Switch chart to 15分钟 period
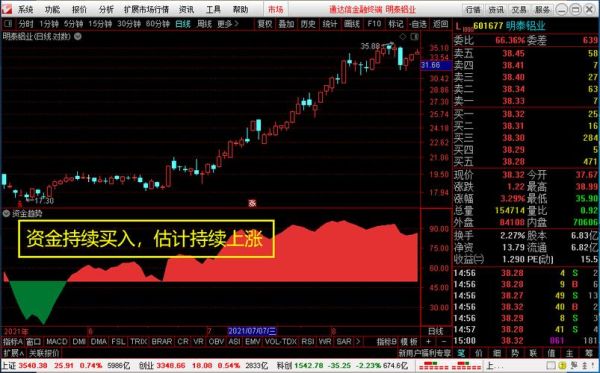The image size is (600, 373). [x=100, y=24]
